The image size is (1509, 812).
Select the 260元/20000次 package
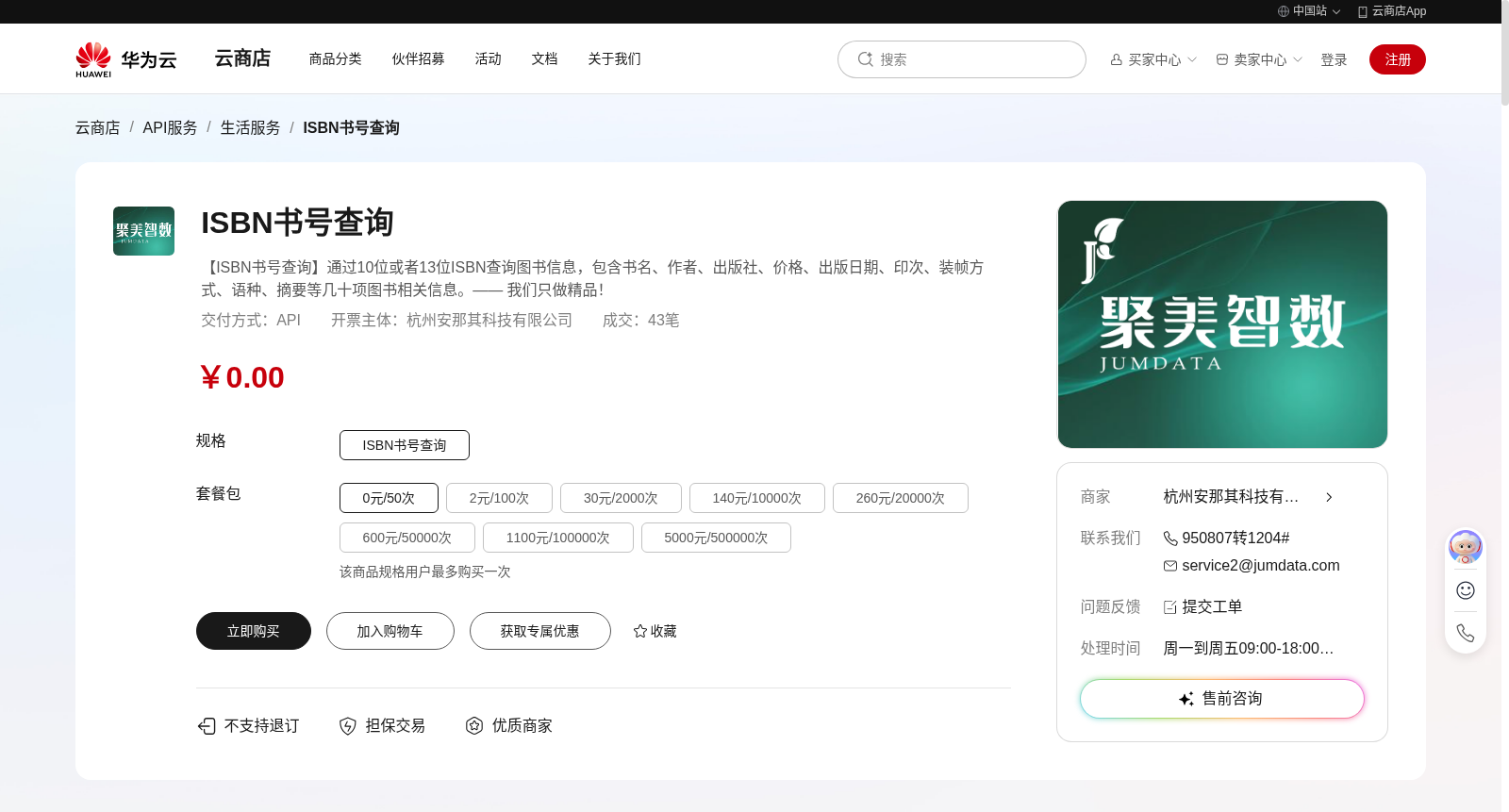pos(901,498)
